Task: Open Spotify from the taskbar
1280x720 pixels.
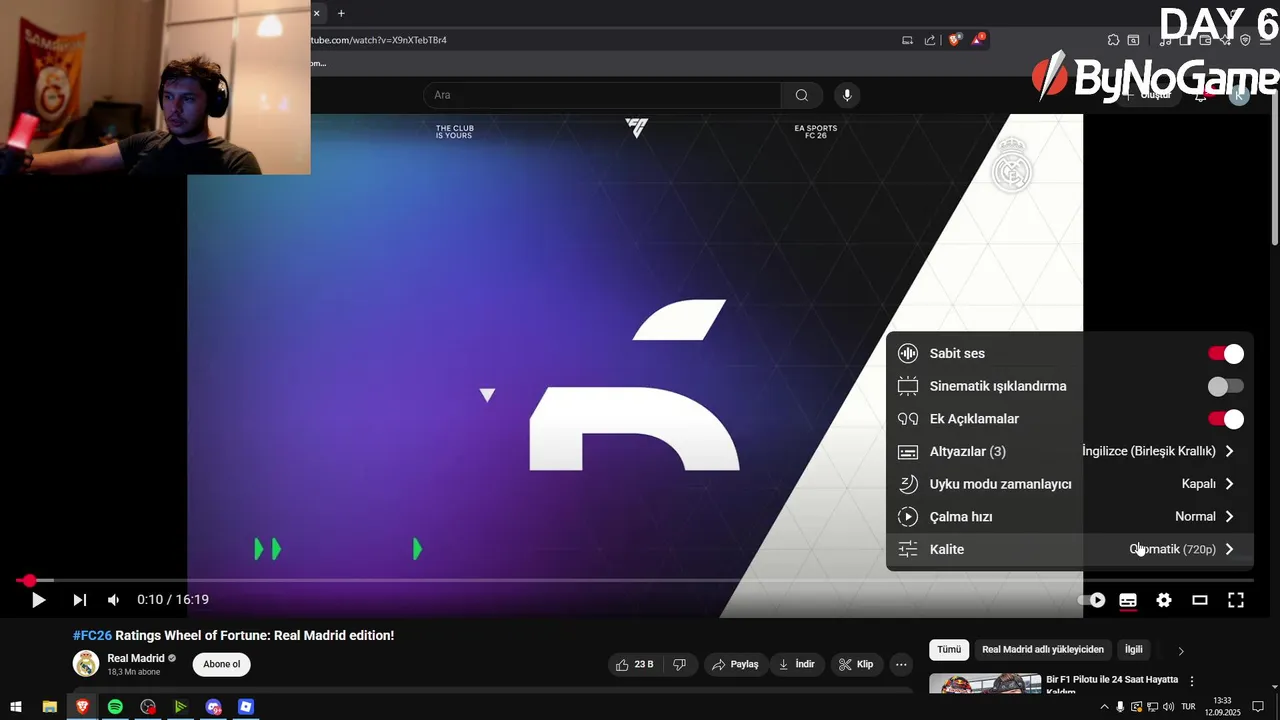Action: [115, 707]
